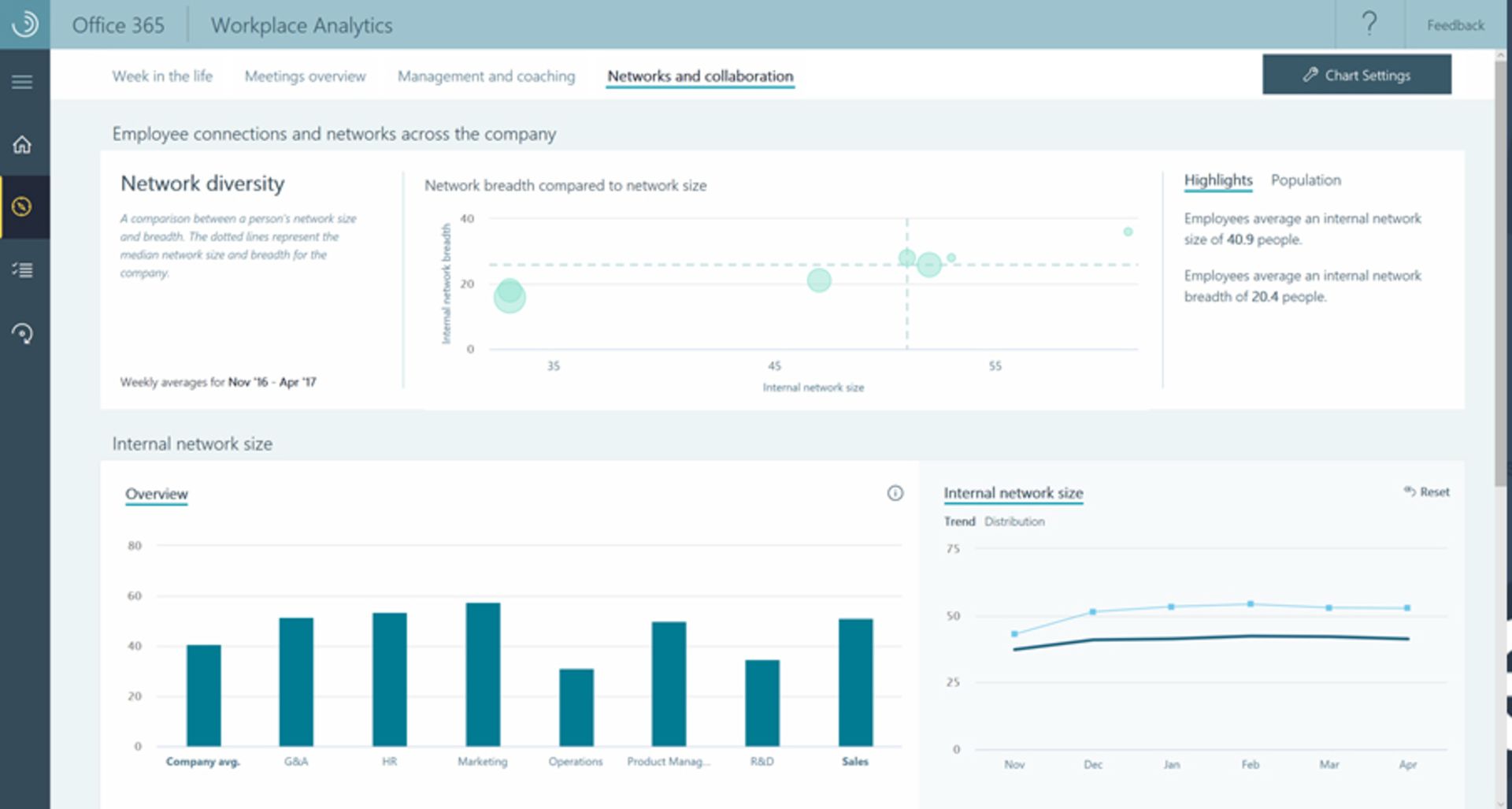
Task: Switch to Distribution for Internal network size
Action: click(x=1015, y=521)
